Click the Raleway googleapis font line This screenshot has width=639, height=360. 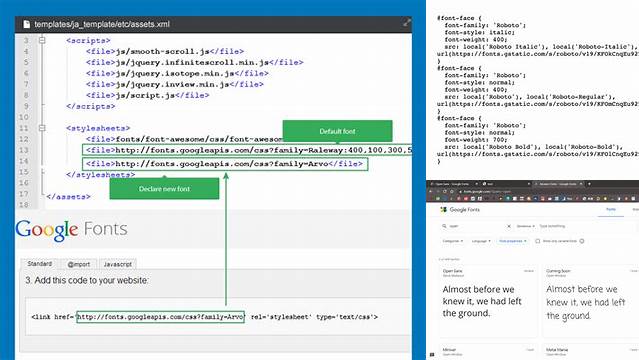pyautogui.click(x=247, y=150)
